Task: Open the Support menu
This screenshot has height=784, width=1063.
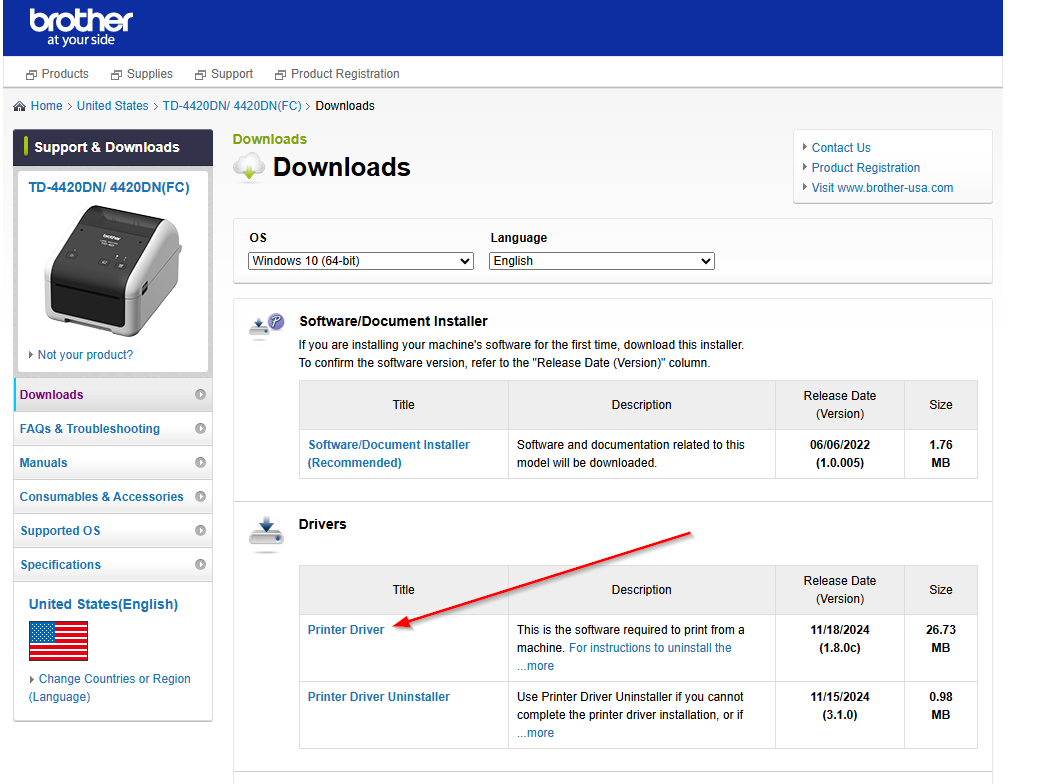Action: click(224, 74)
